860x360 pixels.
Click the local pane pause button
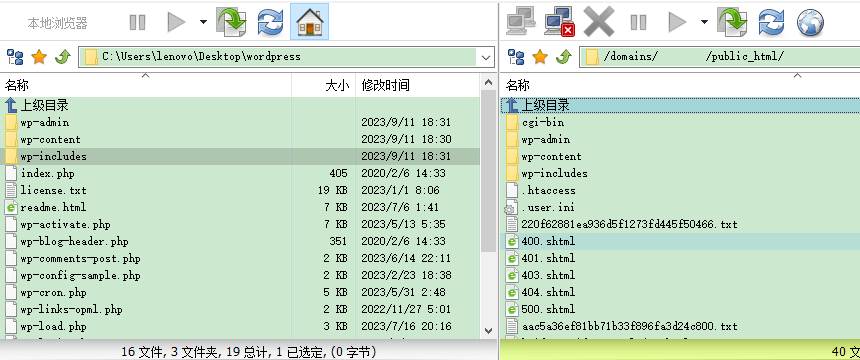click(x=137, y=22)
